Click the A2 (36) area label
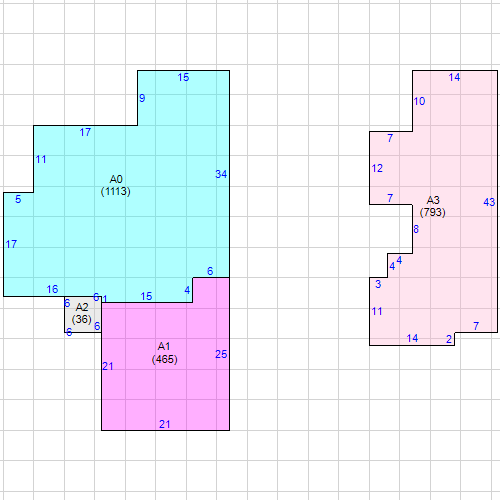Viewport: 500px width, 500px height. [82, 313]
